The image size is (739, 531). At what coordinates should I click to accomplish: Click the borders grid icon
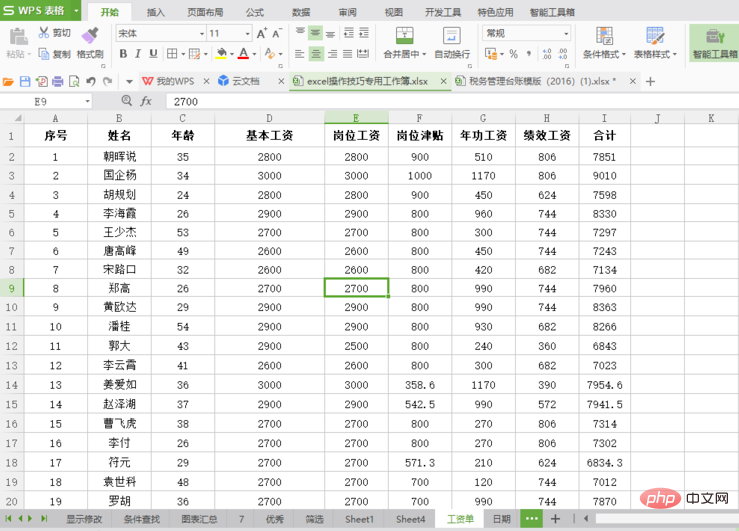coord(172,54)
